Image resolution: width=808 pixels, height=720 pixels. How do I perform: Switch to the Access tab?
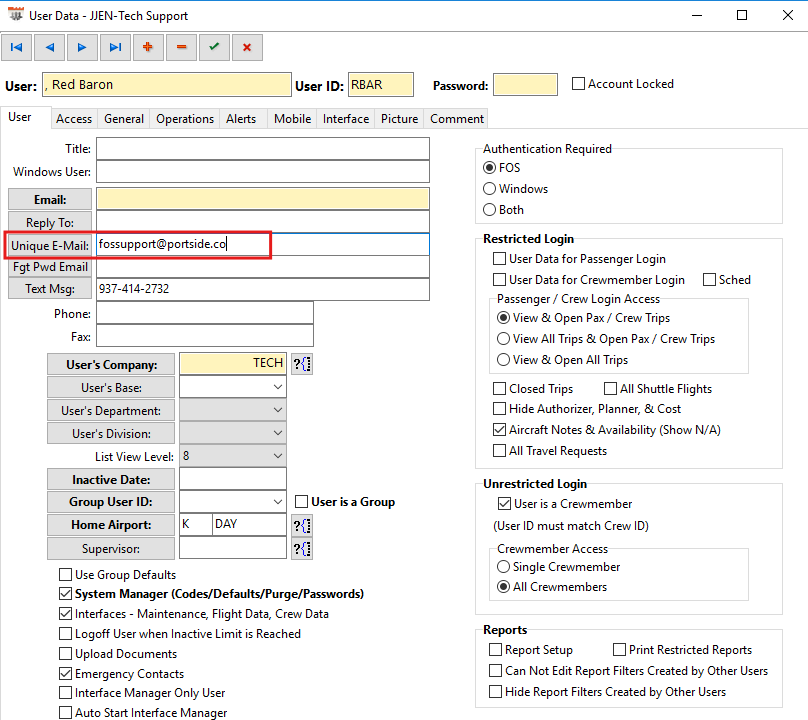[74, 119]
